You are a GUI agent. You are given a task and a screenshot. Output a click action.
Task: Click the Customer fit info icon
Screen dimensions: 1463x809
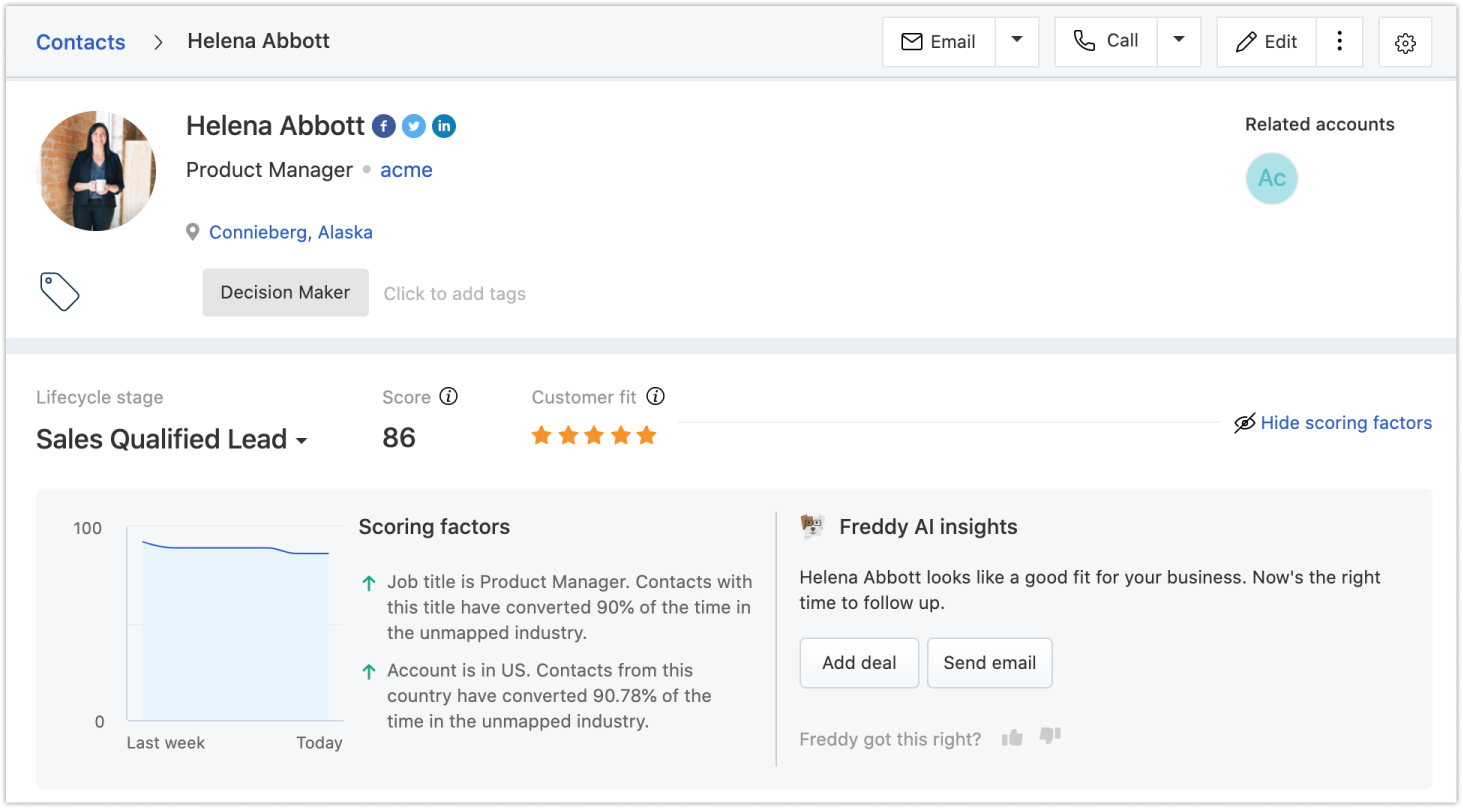[656, 397]
